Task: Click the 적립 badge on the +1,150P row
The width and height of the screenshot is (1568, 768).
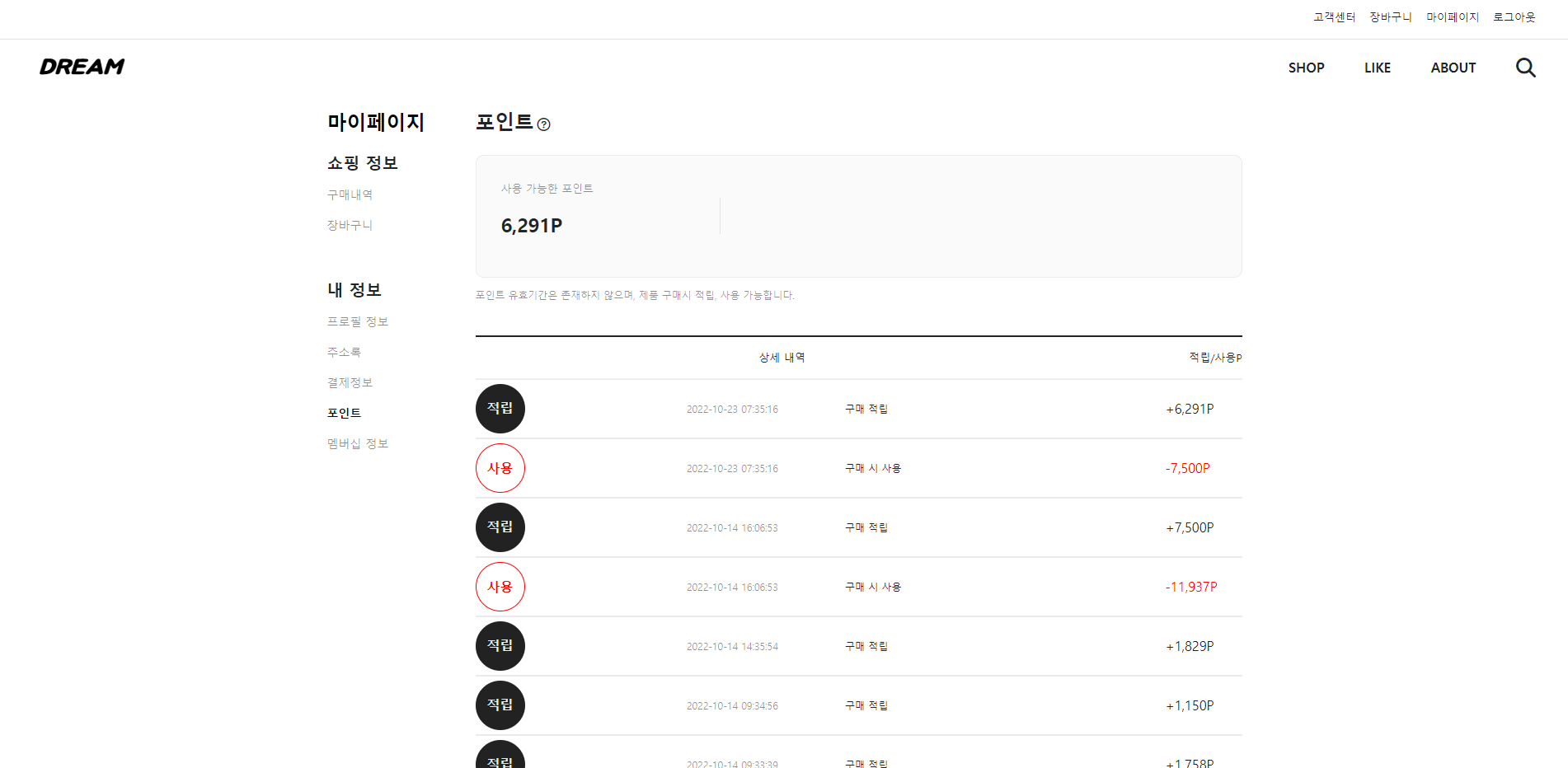Action: [x=500, y=705]
